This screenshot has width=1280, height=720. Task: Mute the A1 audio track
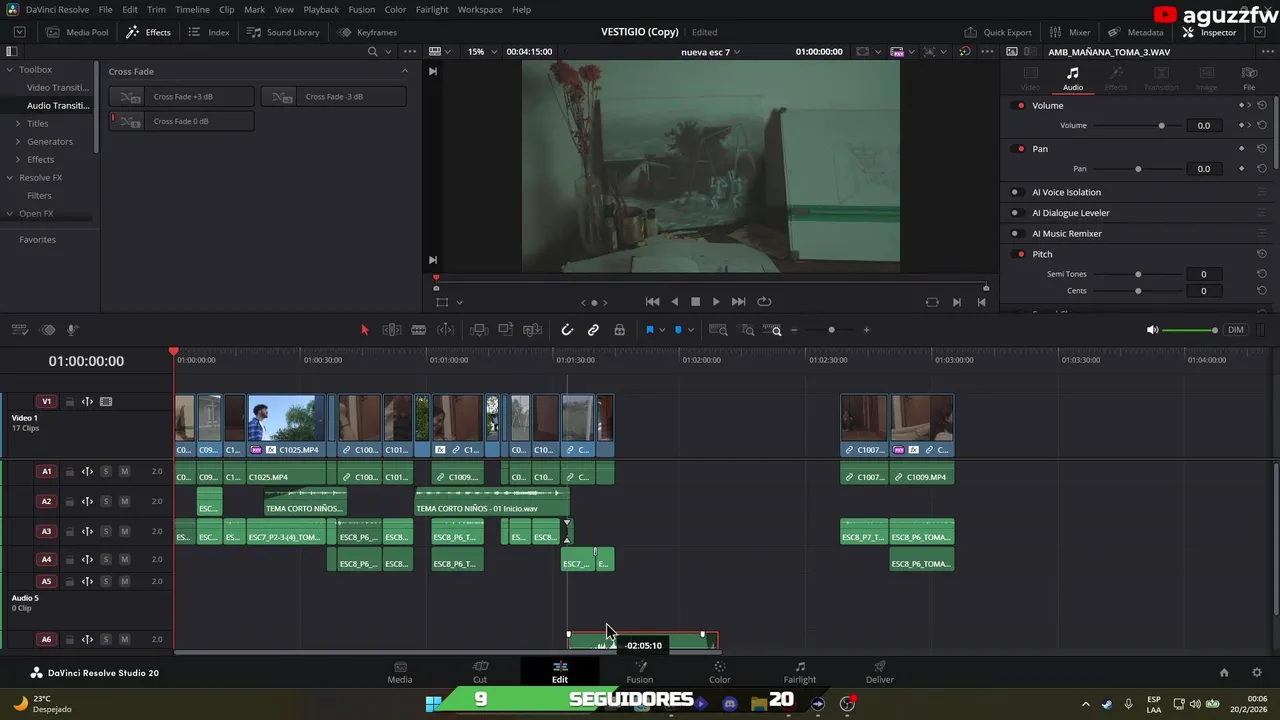pyautogui.click(x=124, y=471)
